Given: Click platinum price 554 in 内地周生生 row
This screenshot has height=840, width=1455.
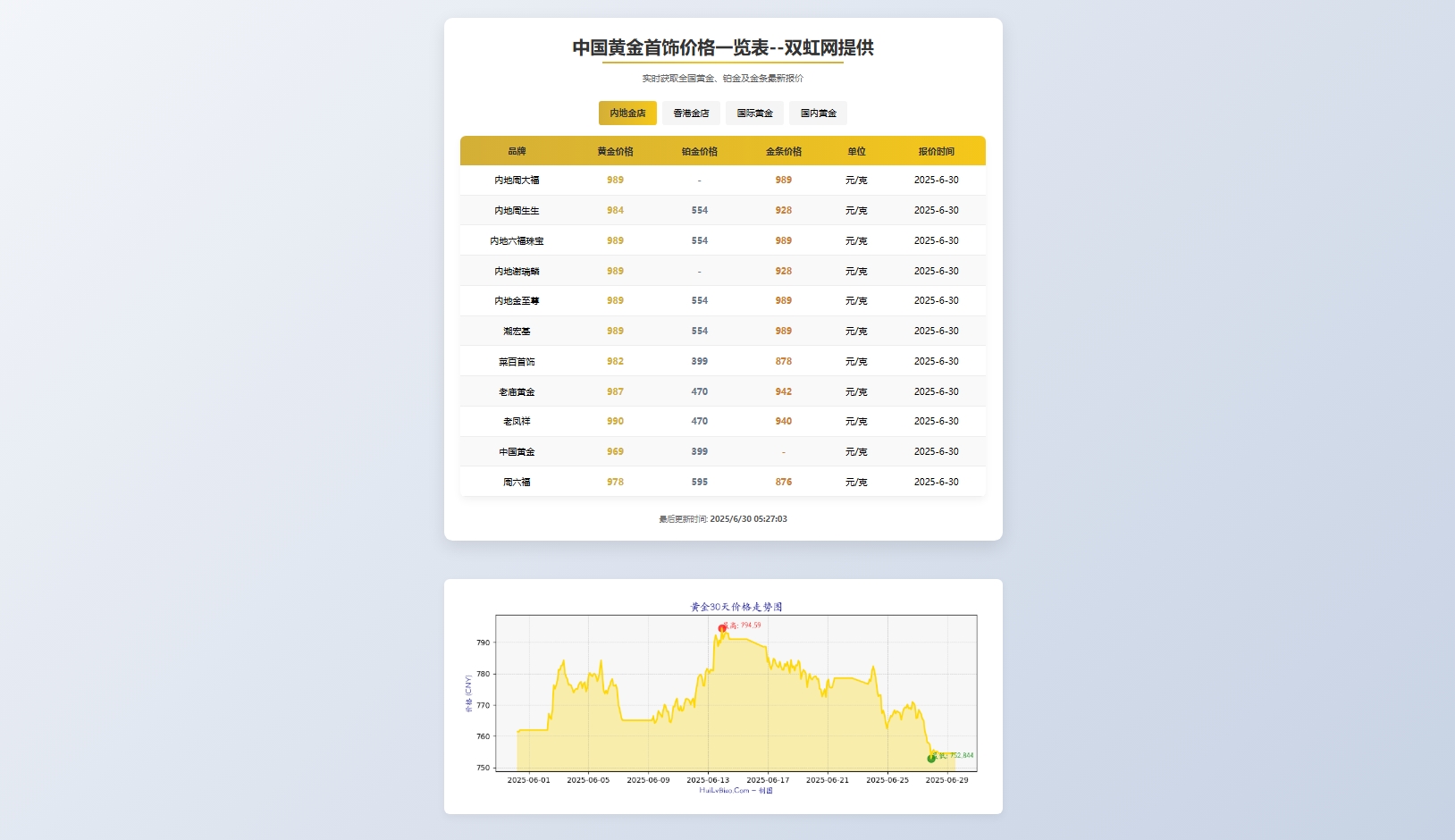Looking at the screenshot, I should point(699,211).
